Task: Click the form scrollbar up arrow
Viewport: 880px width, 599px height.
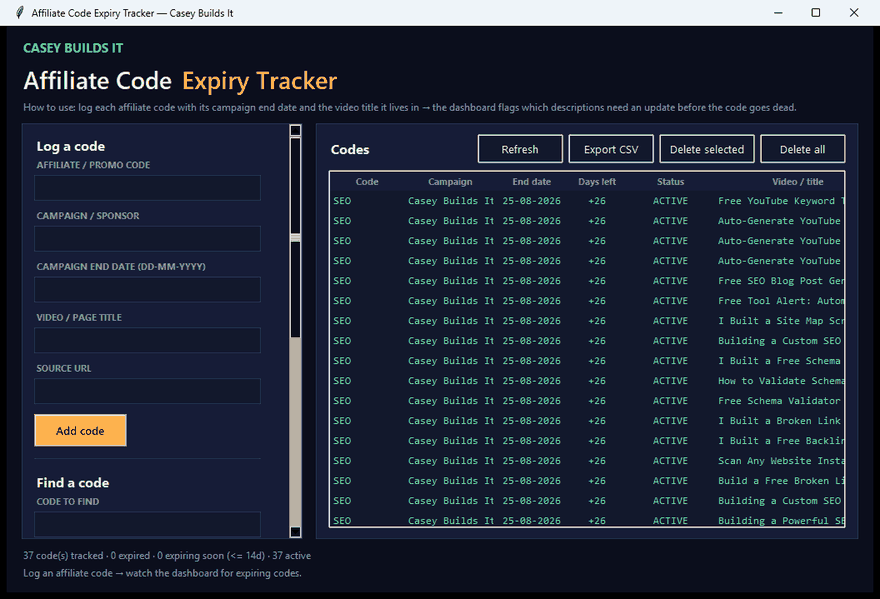Action: [295, 131]
